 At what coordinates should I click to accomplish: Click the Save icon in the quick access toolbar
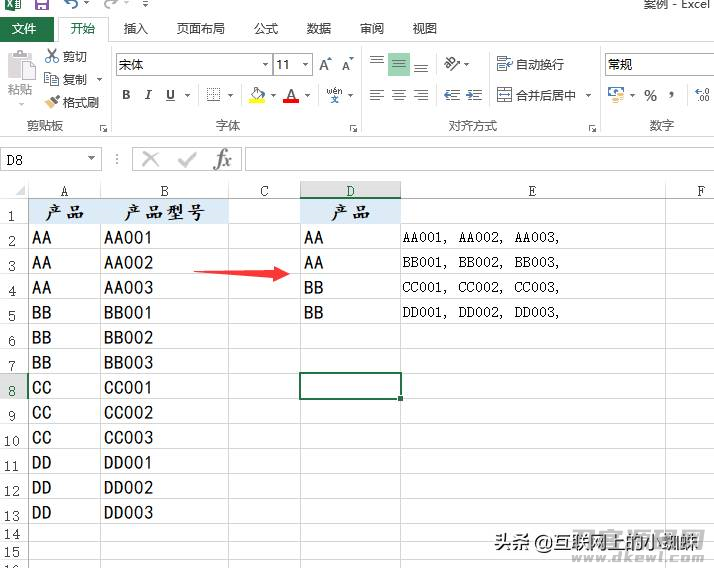42,5
